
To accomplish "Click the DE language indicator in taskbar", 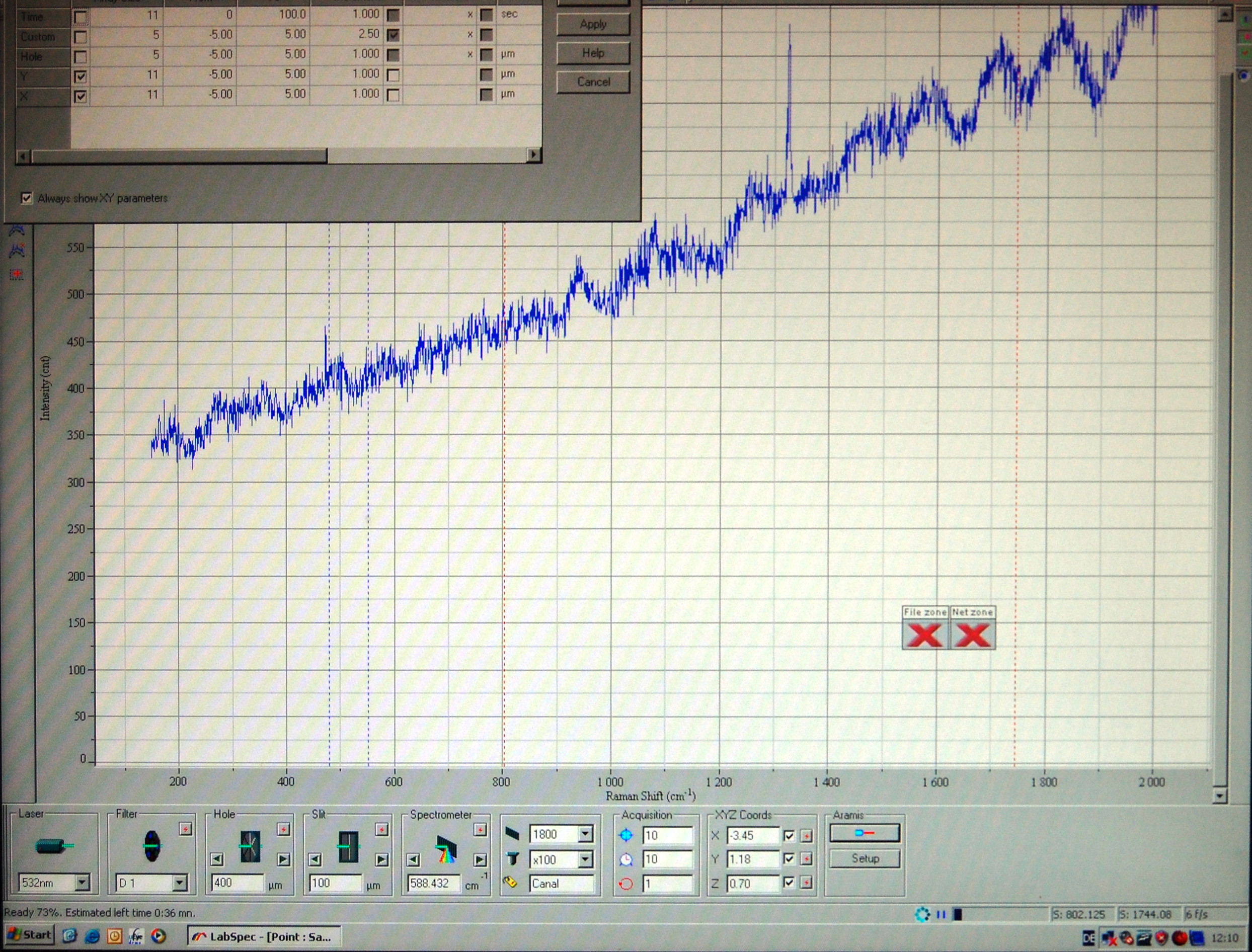I will coord(1088,938).
